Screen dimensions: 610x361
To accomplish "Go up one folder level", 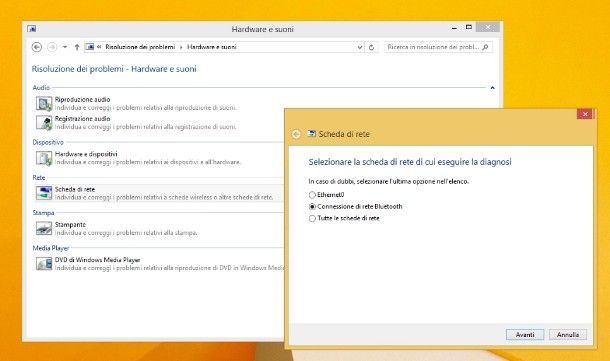I will coord(77,47).
